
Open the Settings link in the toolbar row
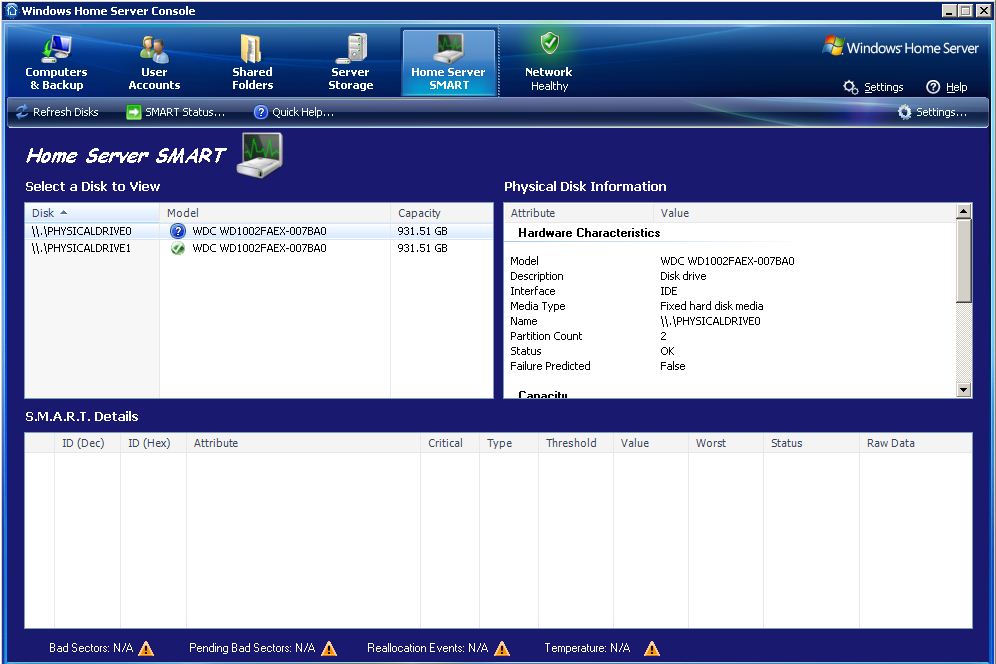[x=932, y=112]
